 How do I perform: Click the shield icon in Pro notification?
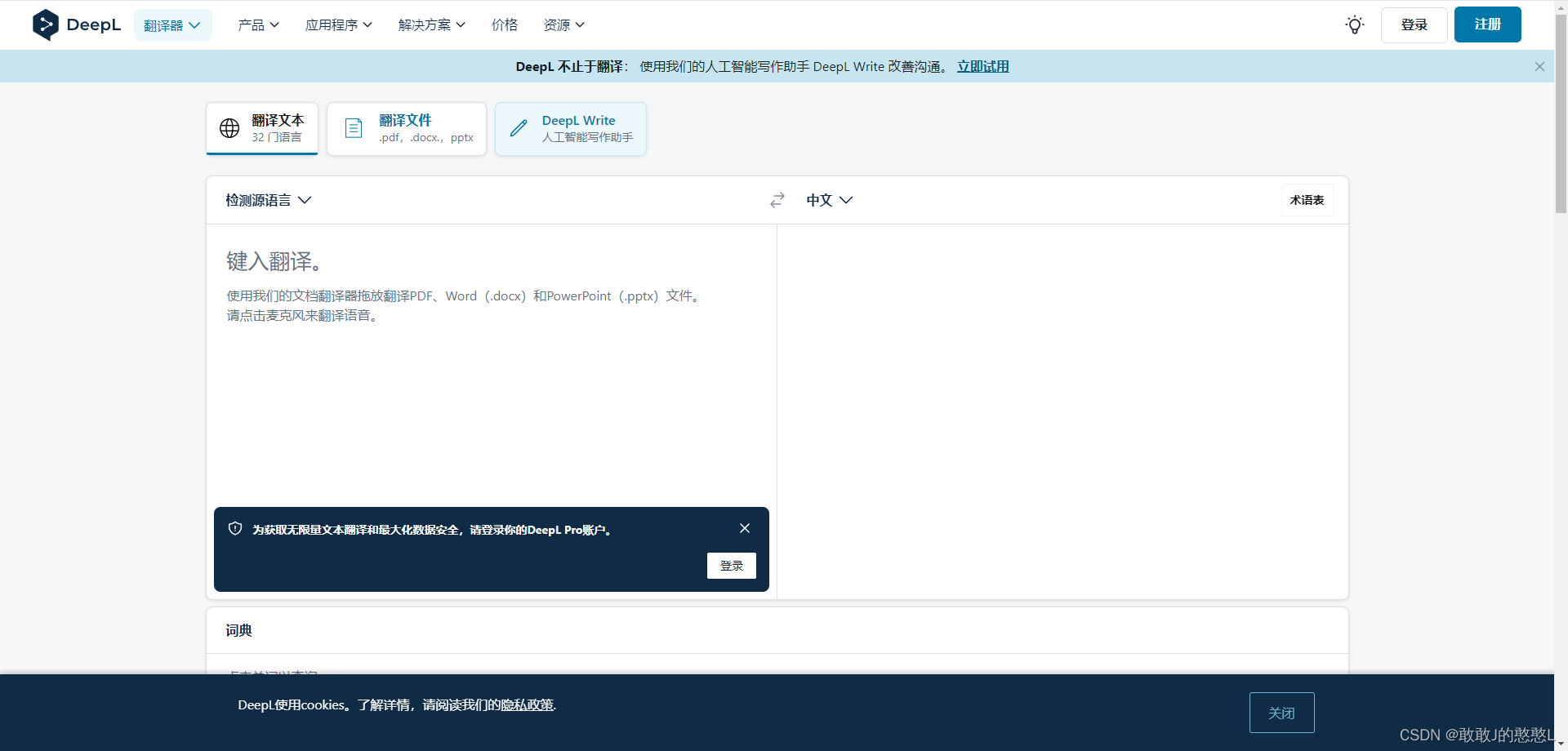235,528
